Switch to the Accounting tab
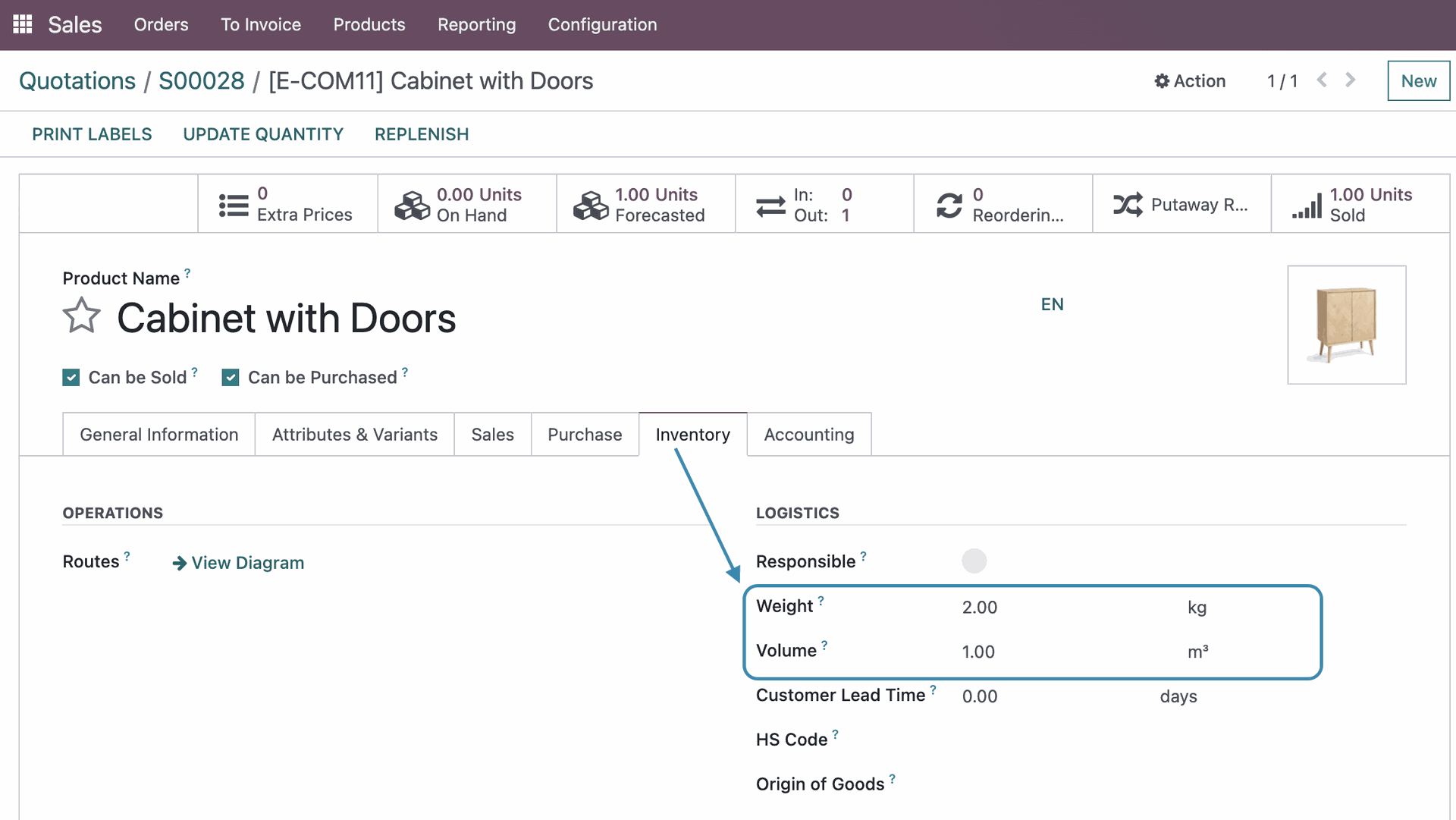This screenshot has width=1456, height=820. [808, 435]
